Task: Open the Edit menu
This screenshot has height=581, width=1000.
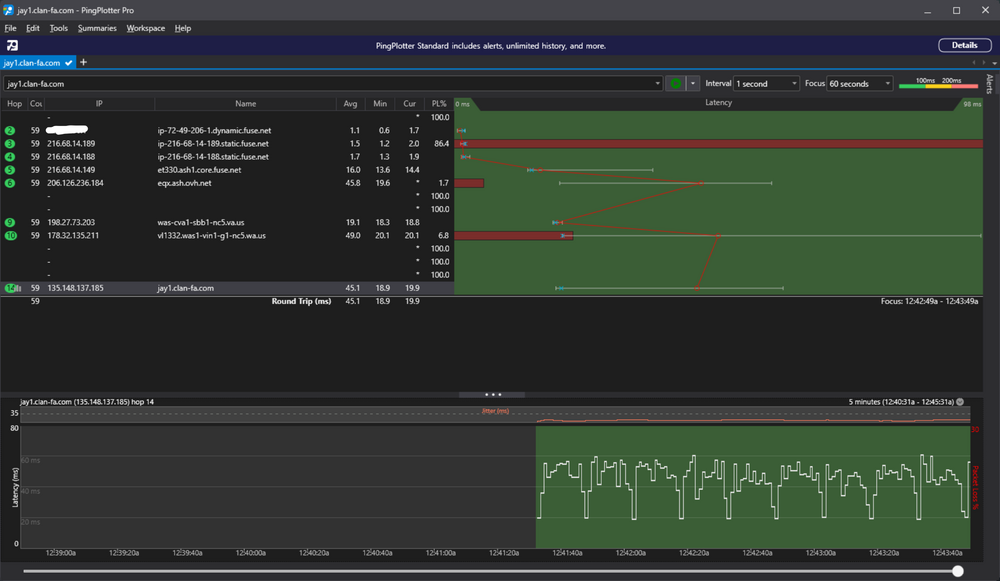Action: coord(33,28)
